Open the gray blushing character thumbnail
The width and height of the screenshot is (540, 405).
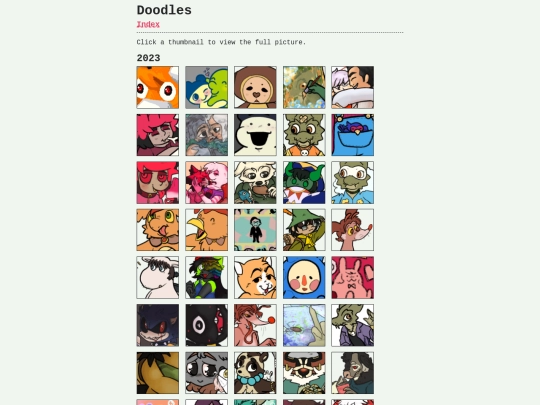pyautogui.click(x=207, y=373)
